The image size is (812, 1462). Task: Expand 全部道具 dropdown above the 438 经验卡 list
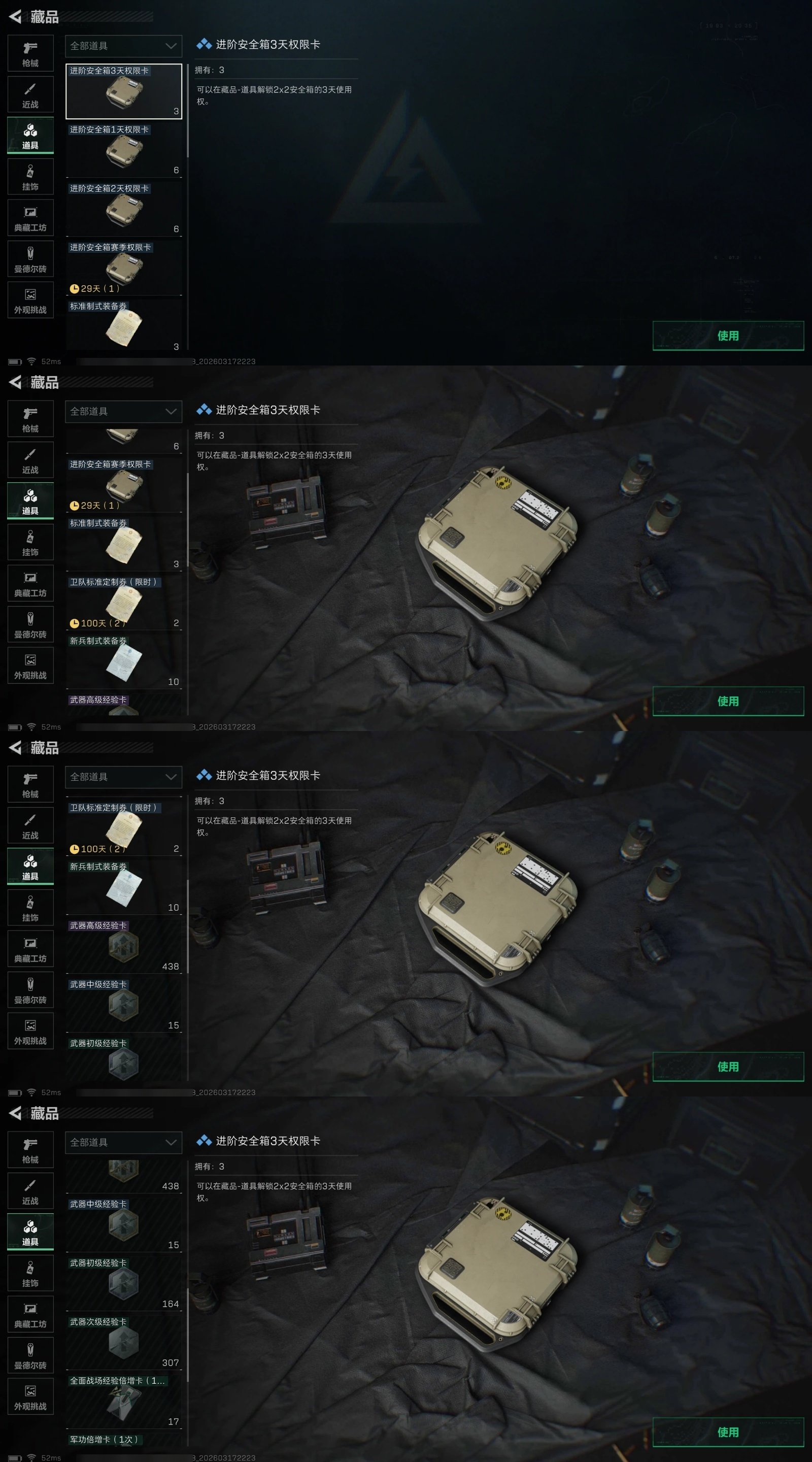[124, 777]
